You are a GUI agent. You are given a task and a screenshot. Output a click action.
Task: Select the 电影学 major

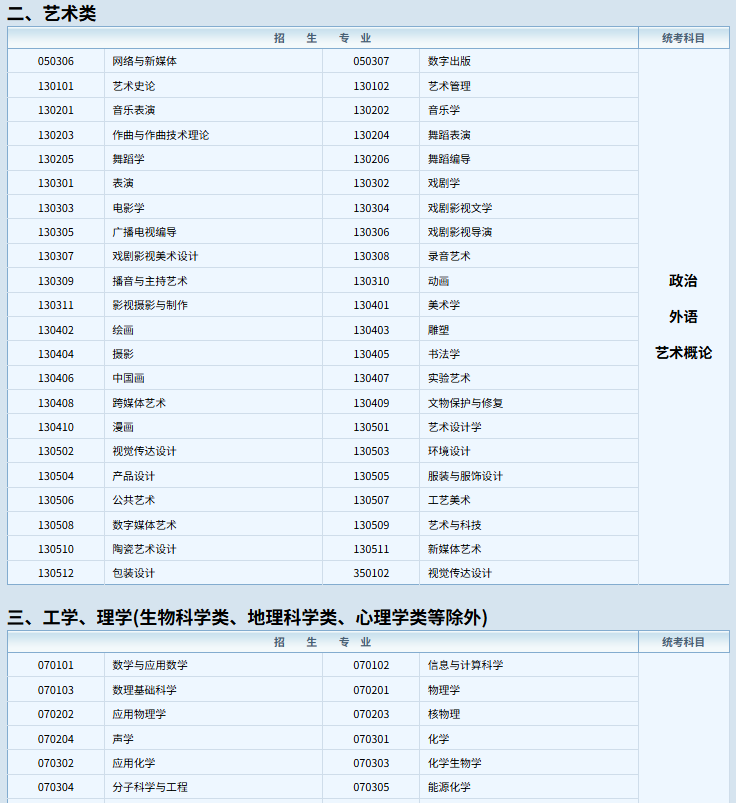point(129,208)
